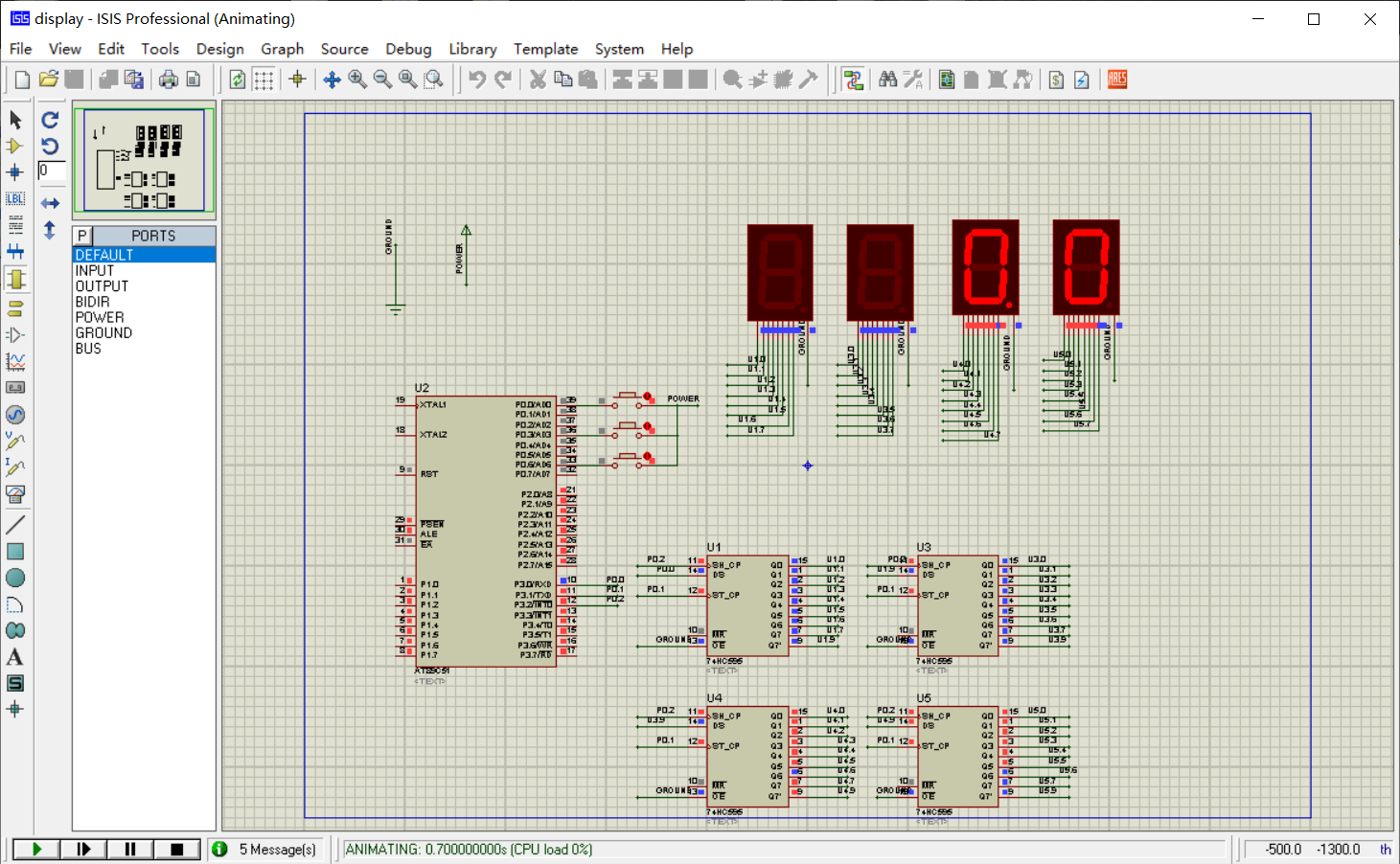Toggle the red pushbutton switch near POWER
This screenshot has width=1400, height=864.
pos(648,397)
